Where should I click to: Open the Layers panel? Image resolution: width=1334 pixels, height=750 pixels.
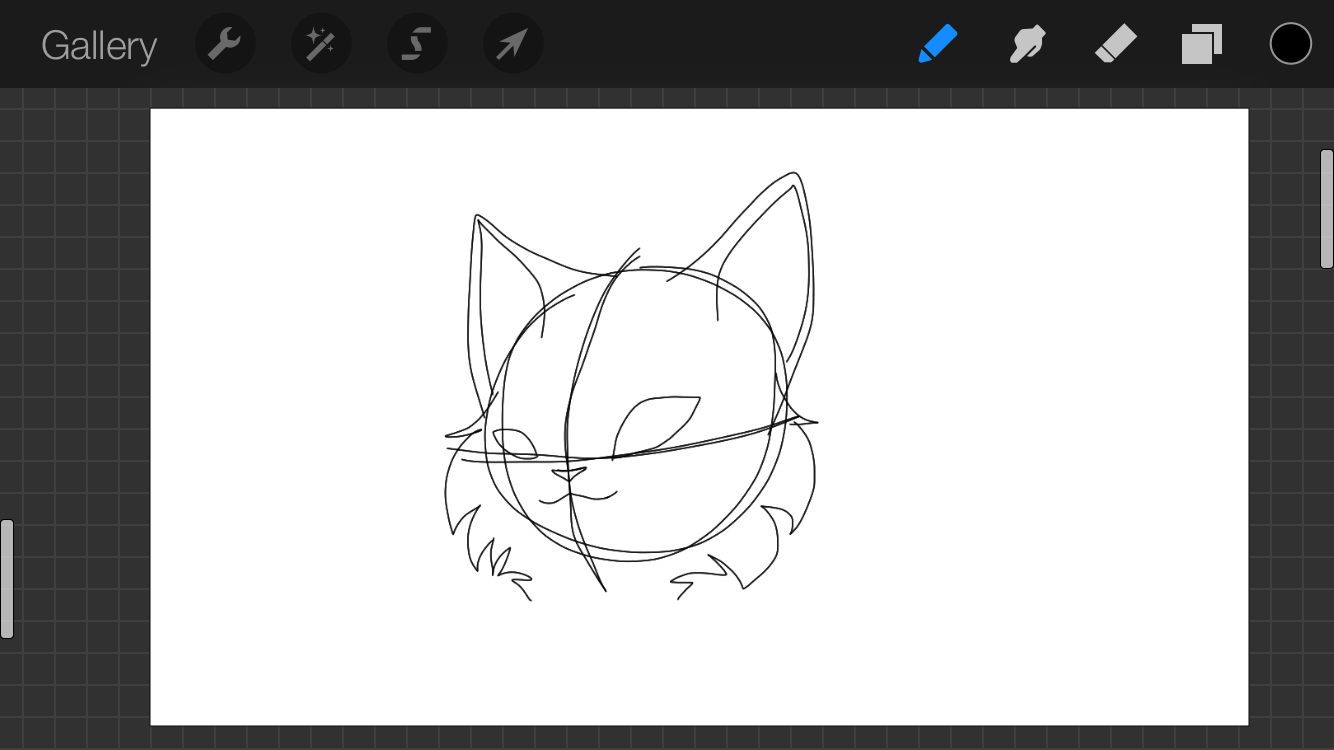click(x=1202, y=45)
